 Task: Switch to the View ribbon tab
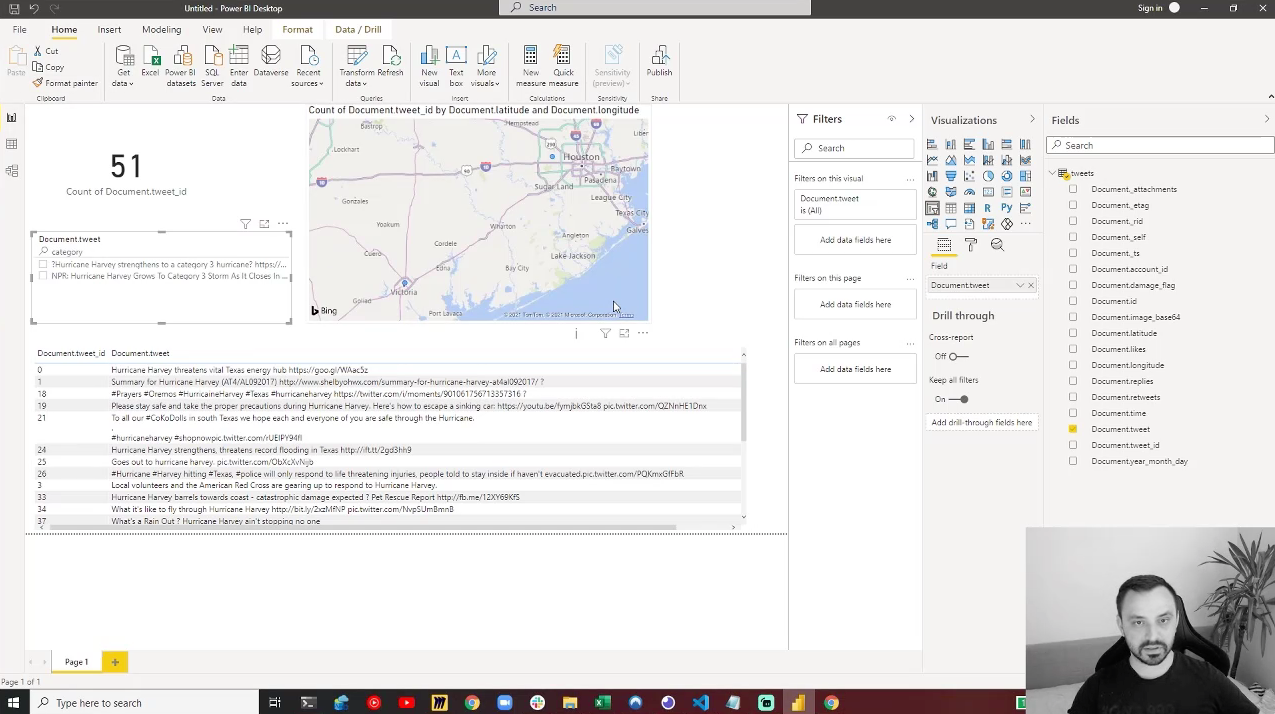click(212, 30)
